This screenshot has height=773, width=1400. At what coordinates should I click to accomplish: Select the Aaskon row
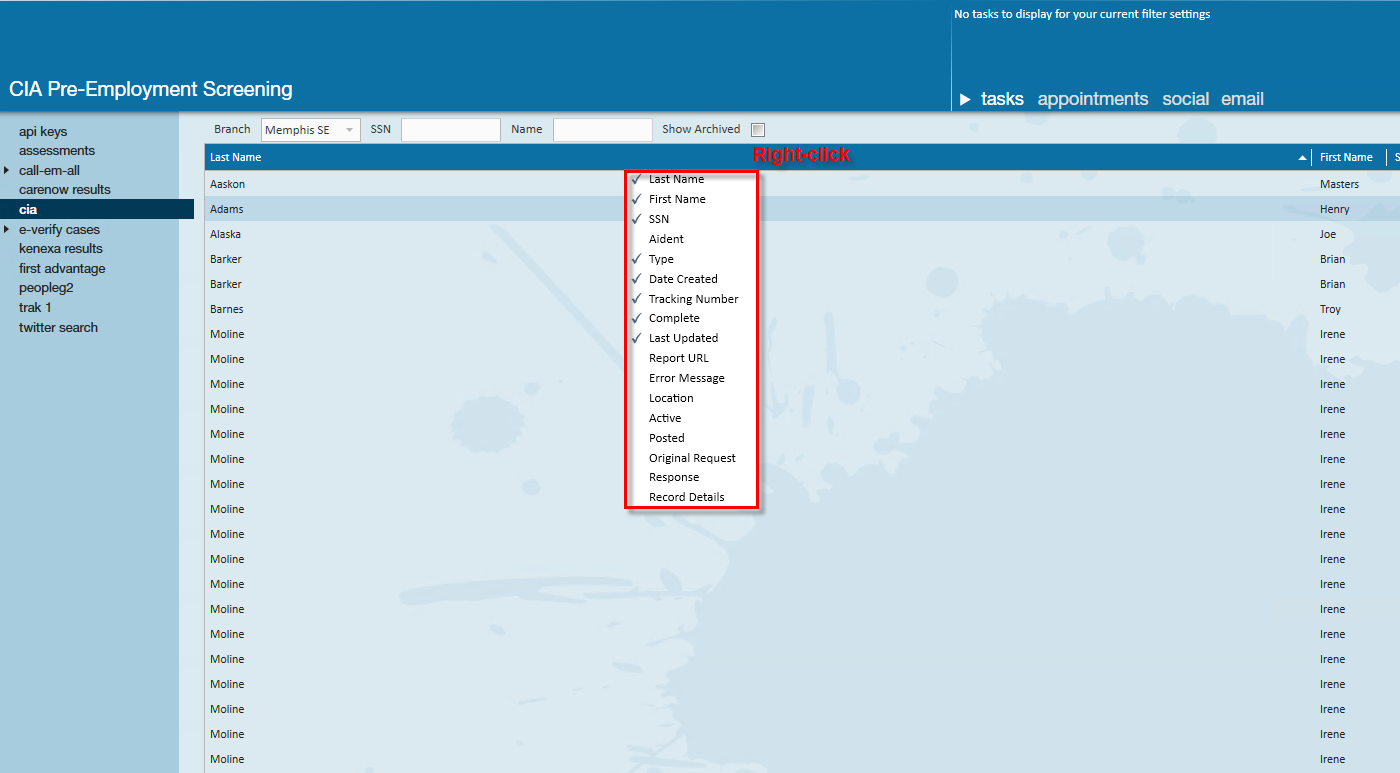(802, 184)
